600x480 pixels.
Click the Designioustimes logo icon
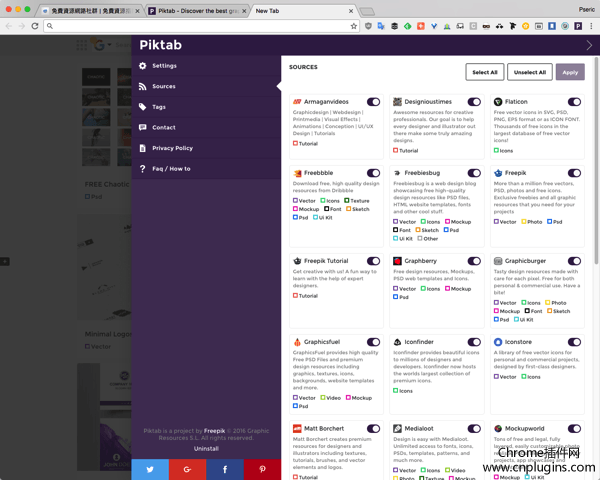click(x=397, y=102)
